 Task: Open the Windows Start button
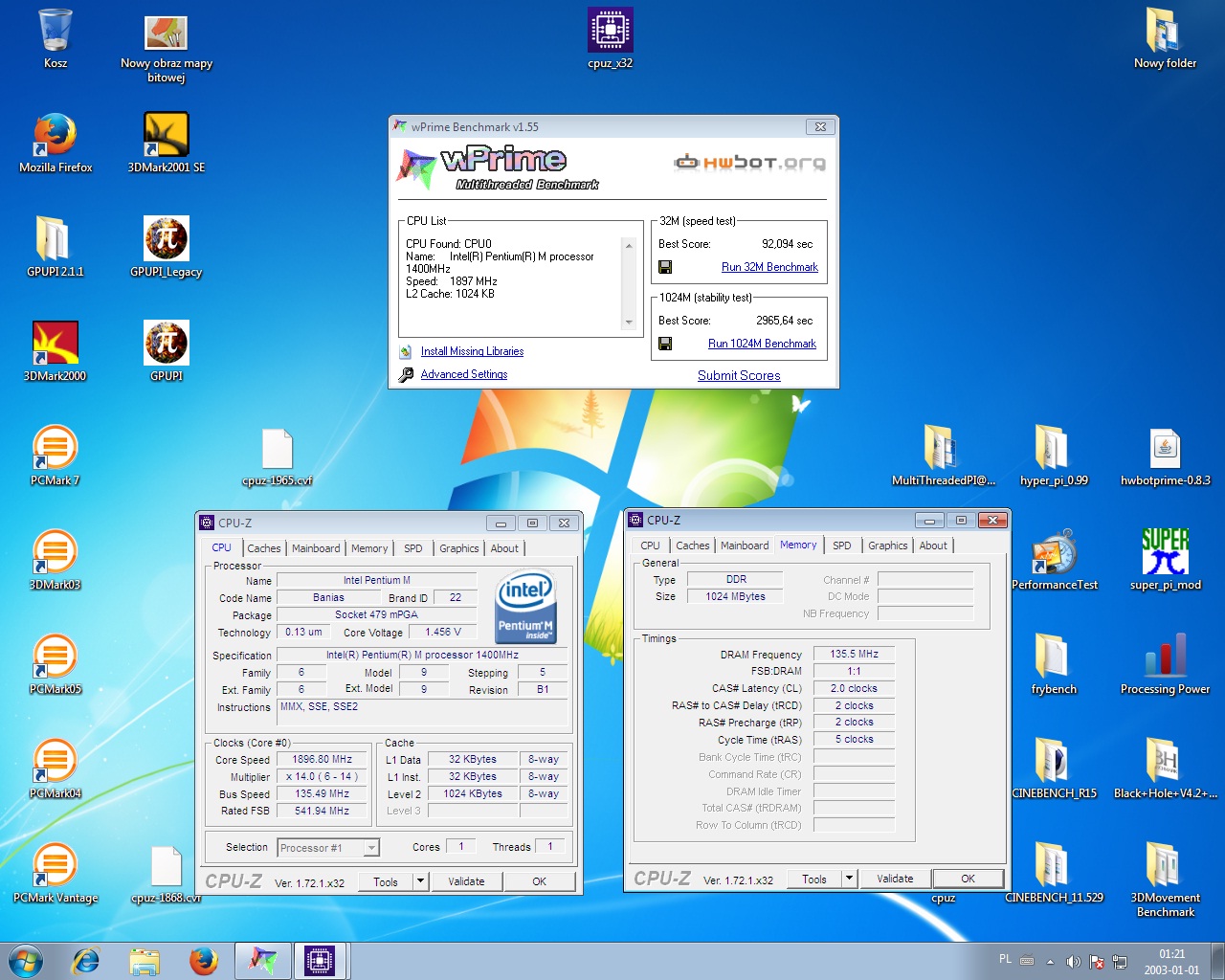[26, 961]
